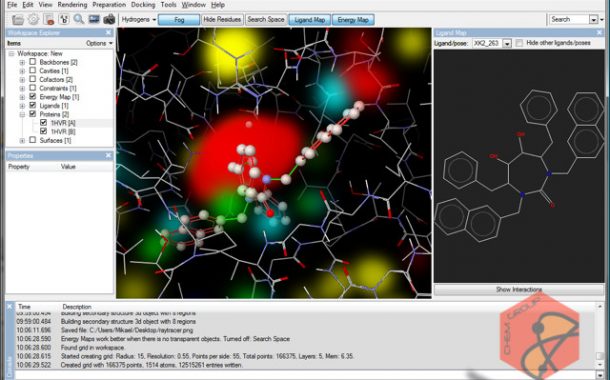Click the atom labels toolbar icon
The image size is (610, 380).
(x=64, y=19)
